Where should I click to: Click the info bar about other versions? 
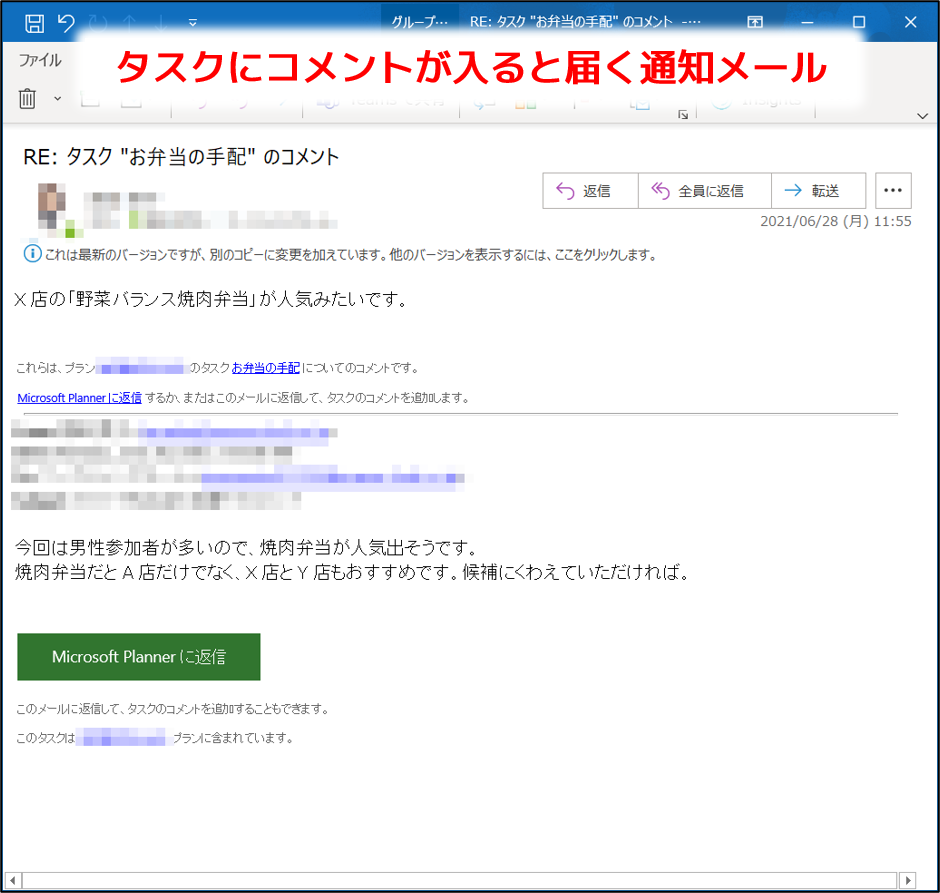(340, 255)
